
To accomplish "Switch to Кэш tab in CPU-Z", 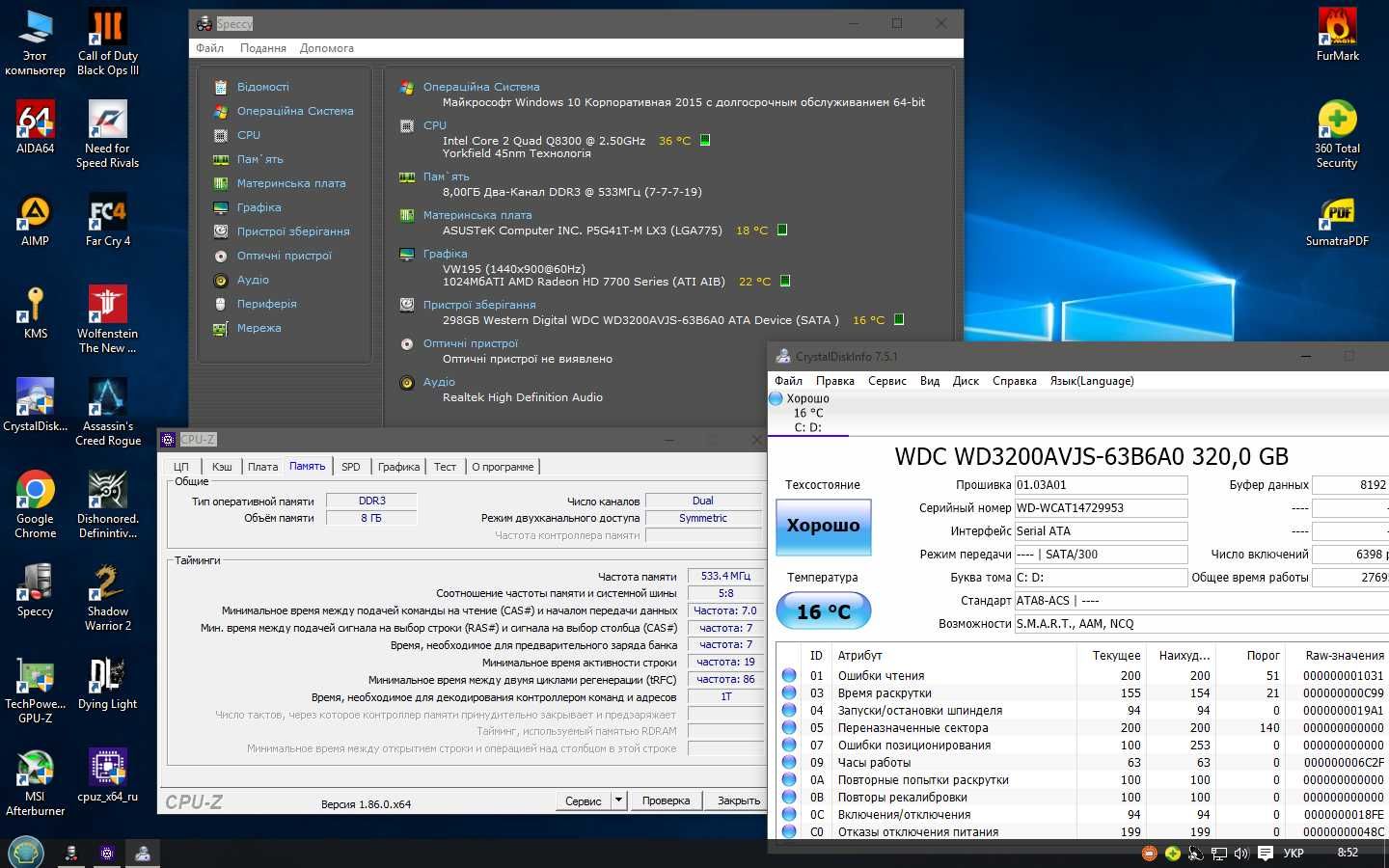I will 222,467.
